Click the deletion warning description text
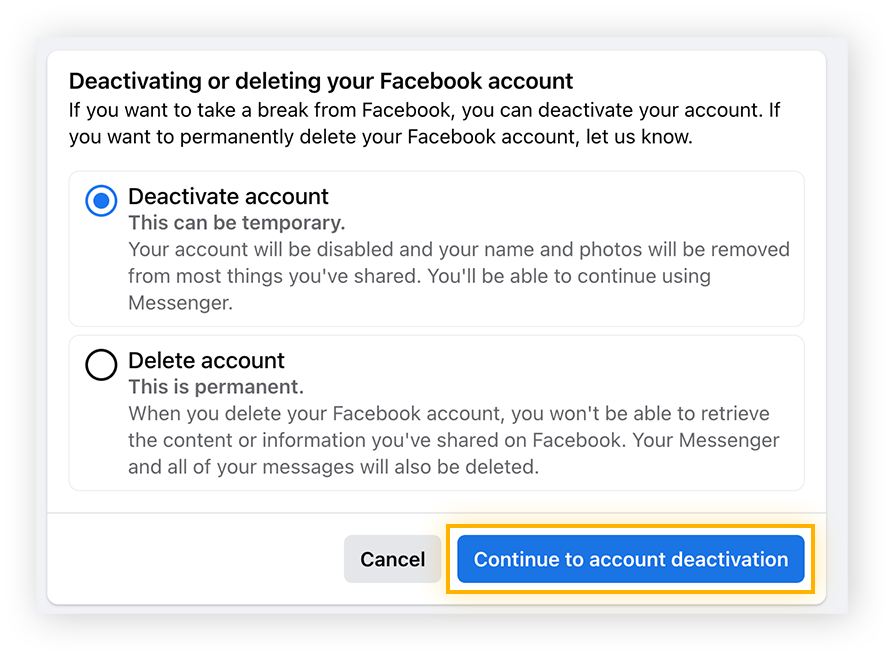This screenshot has height=651, width=884. coord(450,438)
